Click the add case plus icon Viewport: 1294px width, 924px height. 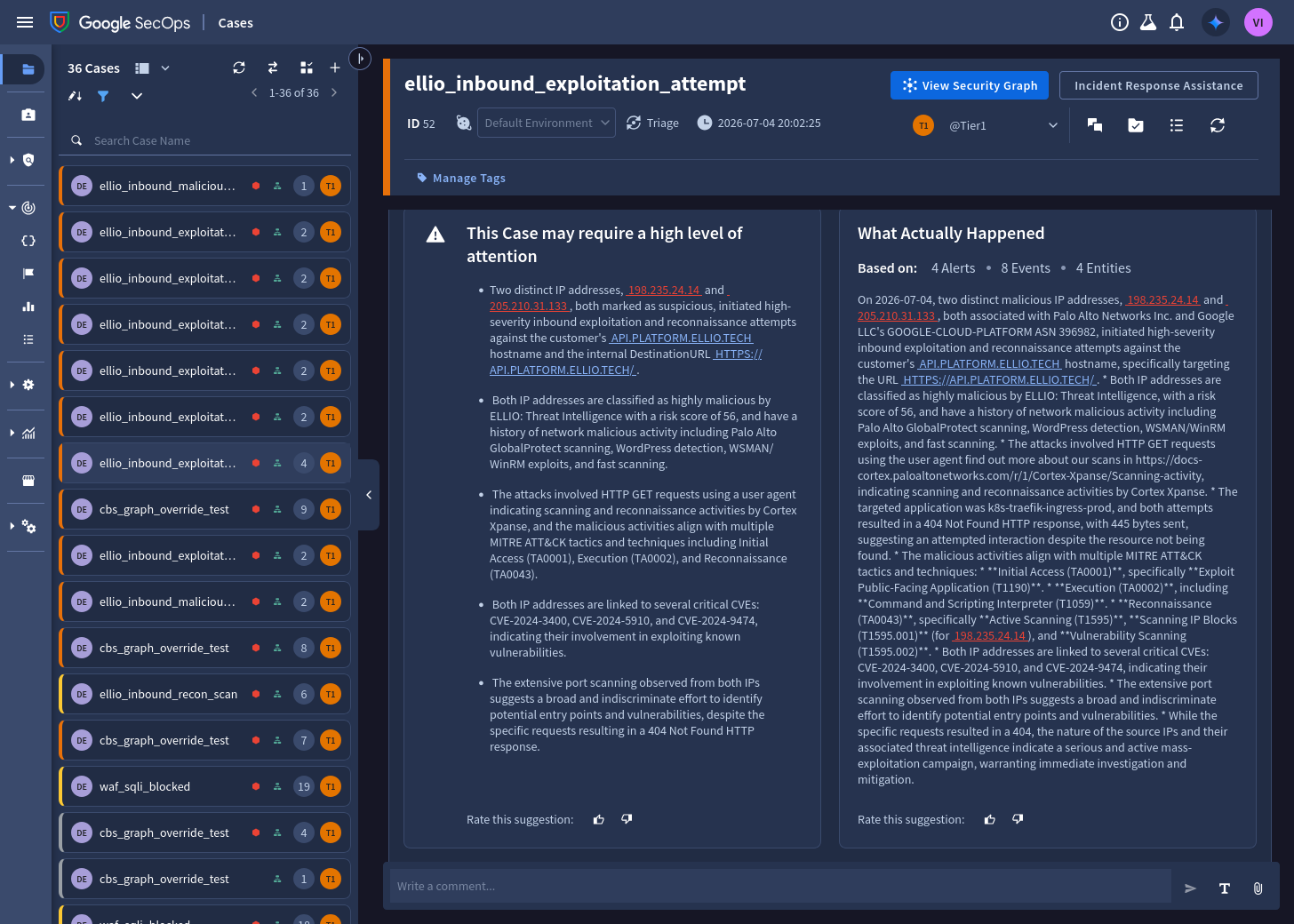click(335, 68)
